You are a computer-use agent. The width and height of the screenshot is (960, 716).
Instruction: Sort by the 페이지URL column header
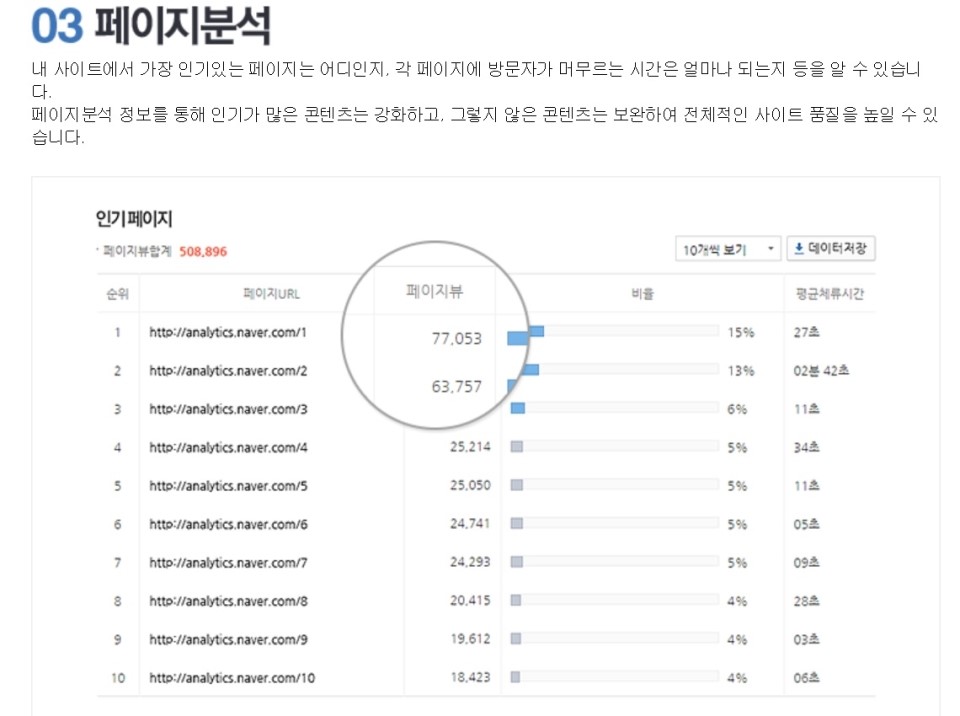tap(271, 294)
